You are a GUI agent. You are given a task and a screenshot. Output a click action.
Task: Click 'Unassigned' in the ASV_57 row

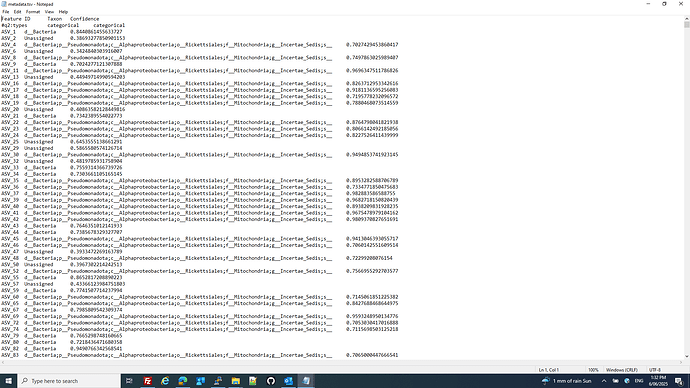(x=38, y=284)
